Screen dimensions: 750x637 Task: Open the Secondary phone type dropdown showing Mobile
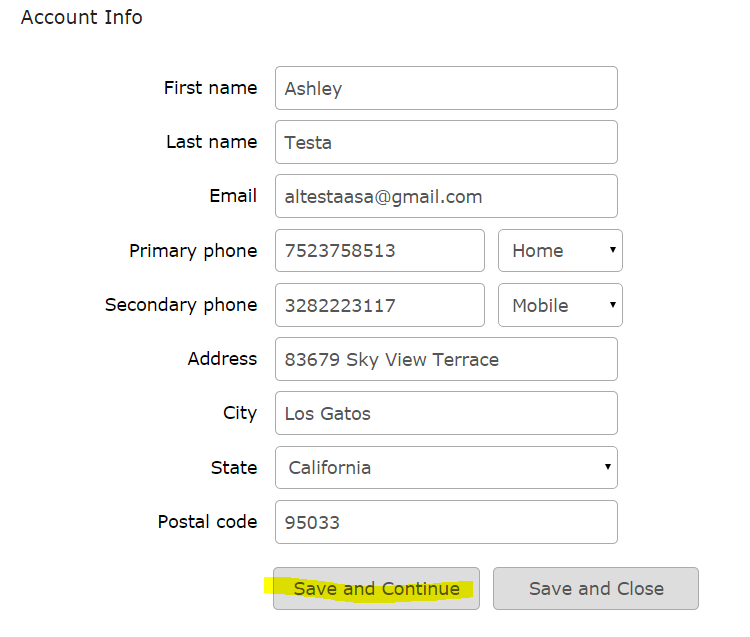click(x=560, y=305)
